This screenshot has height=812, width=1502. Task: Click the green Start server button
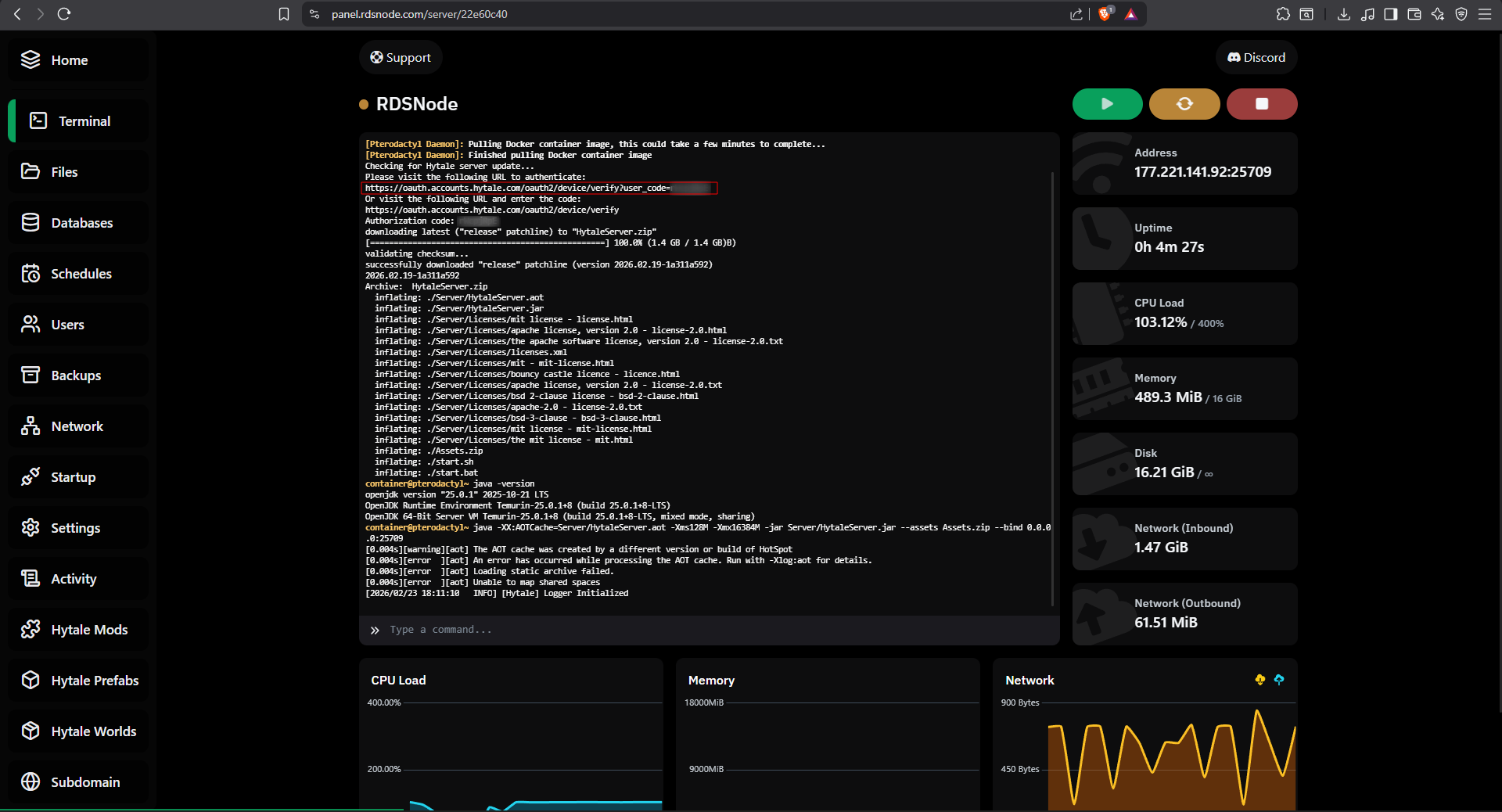pyautogui.click(x=1106, y=104)
